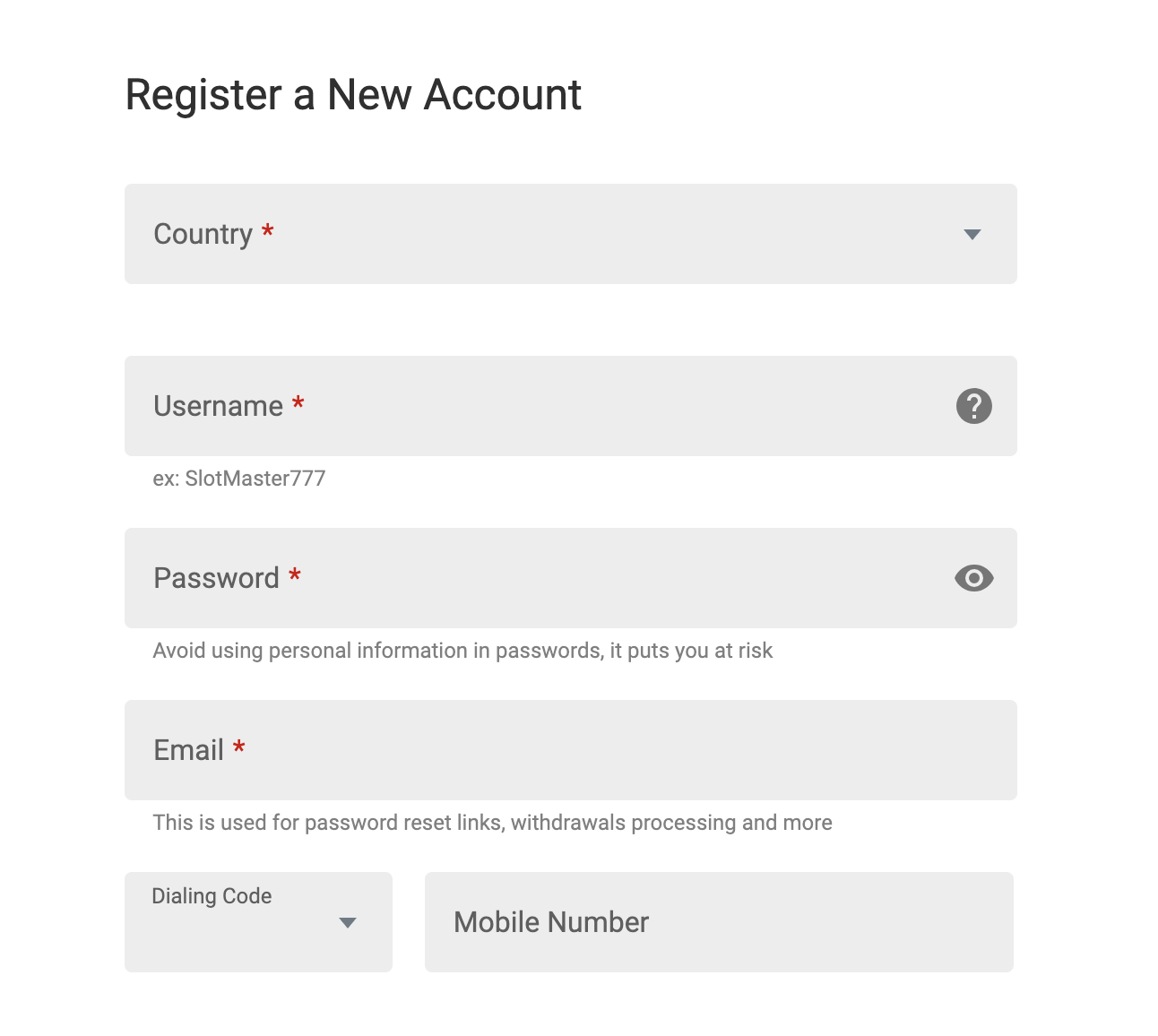Focus the Mobile Number input field

coord(719,922)
